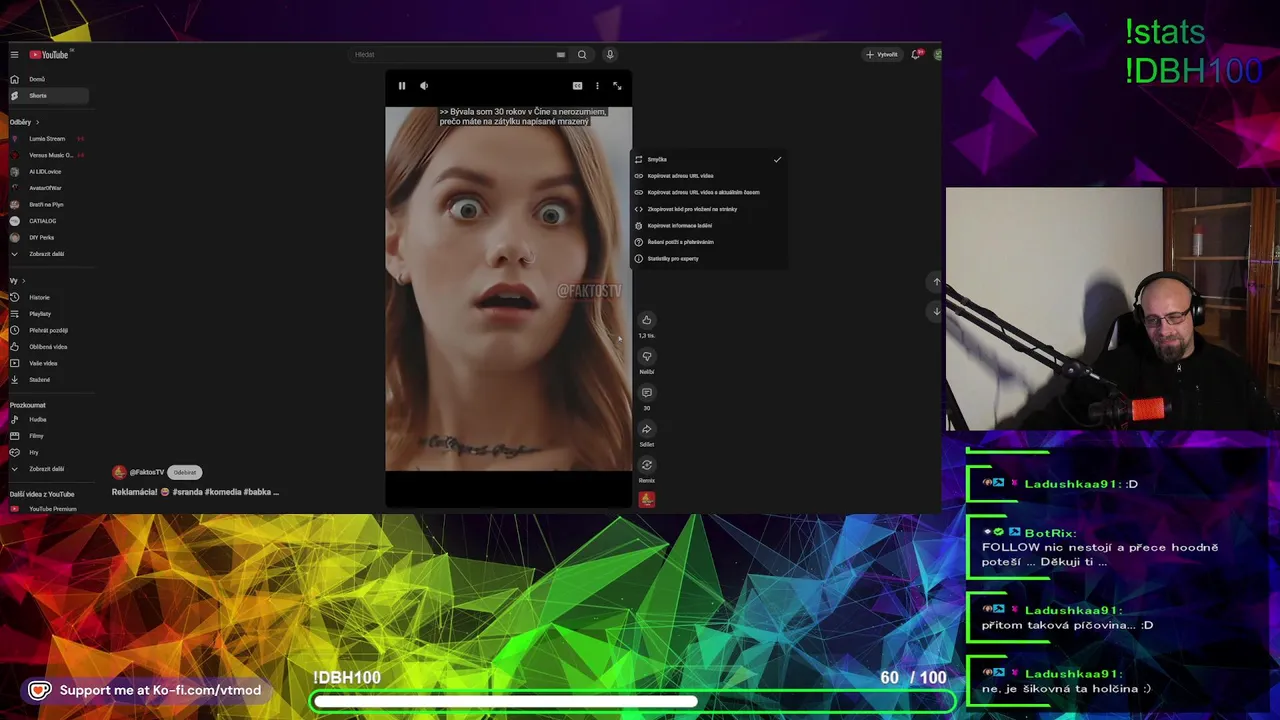
Task: Choose Kopírovat informace ladění
Action: pyautogui.click(x=709, y=225)
